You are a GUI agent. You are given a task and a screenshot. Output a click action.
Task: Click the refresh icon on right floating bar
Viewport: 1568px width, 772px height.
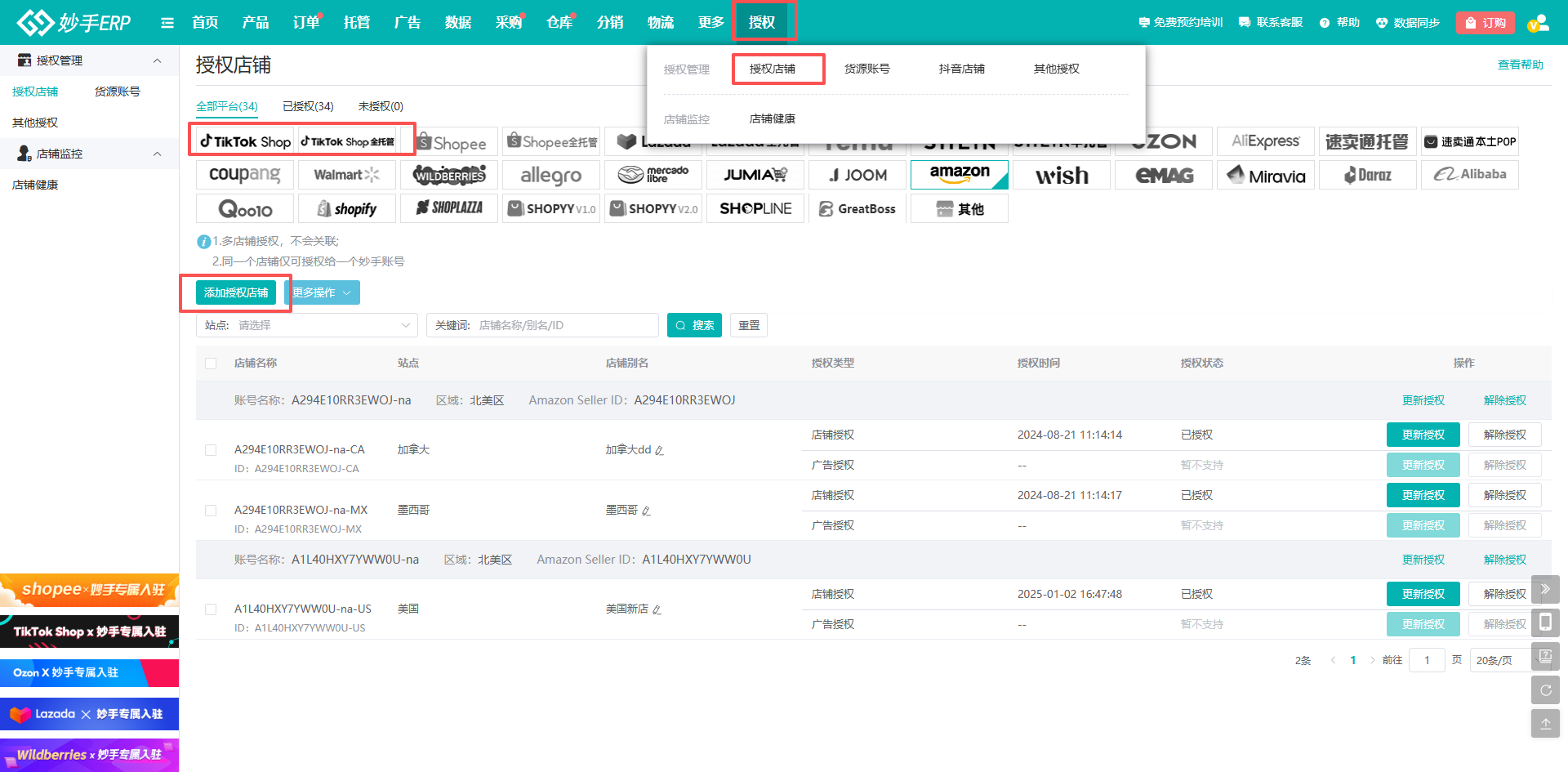click(x=1545, y=690)
